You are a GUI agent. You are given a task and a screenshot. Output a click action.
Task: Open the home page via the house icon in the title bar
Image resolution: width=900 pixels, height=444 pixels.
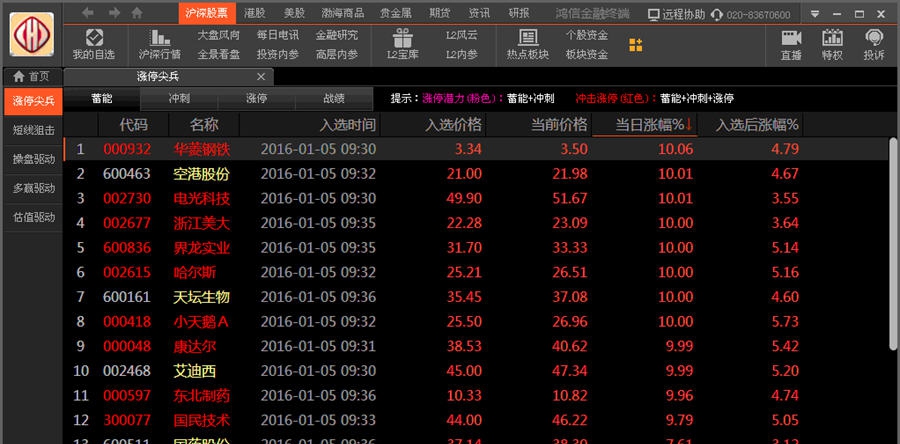(x=137, y=13)
